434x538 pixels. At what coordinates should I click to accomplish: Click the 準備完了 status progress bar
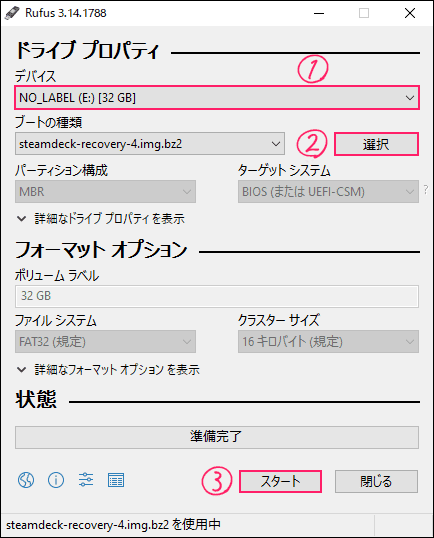(x=217, y=437)
